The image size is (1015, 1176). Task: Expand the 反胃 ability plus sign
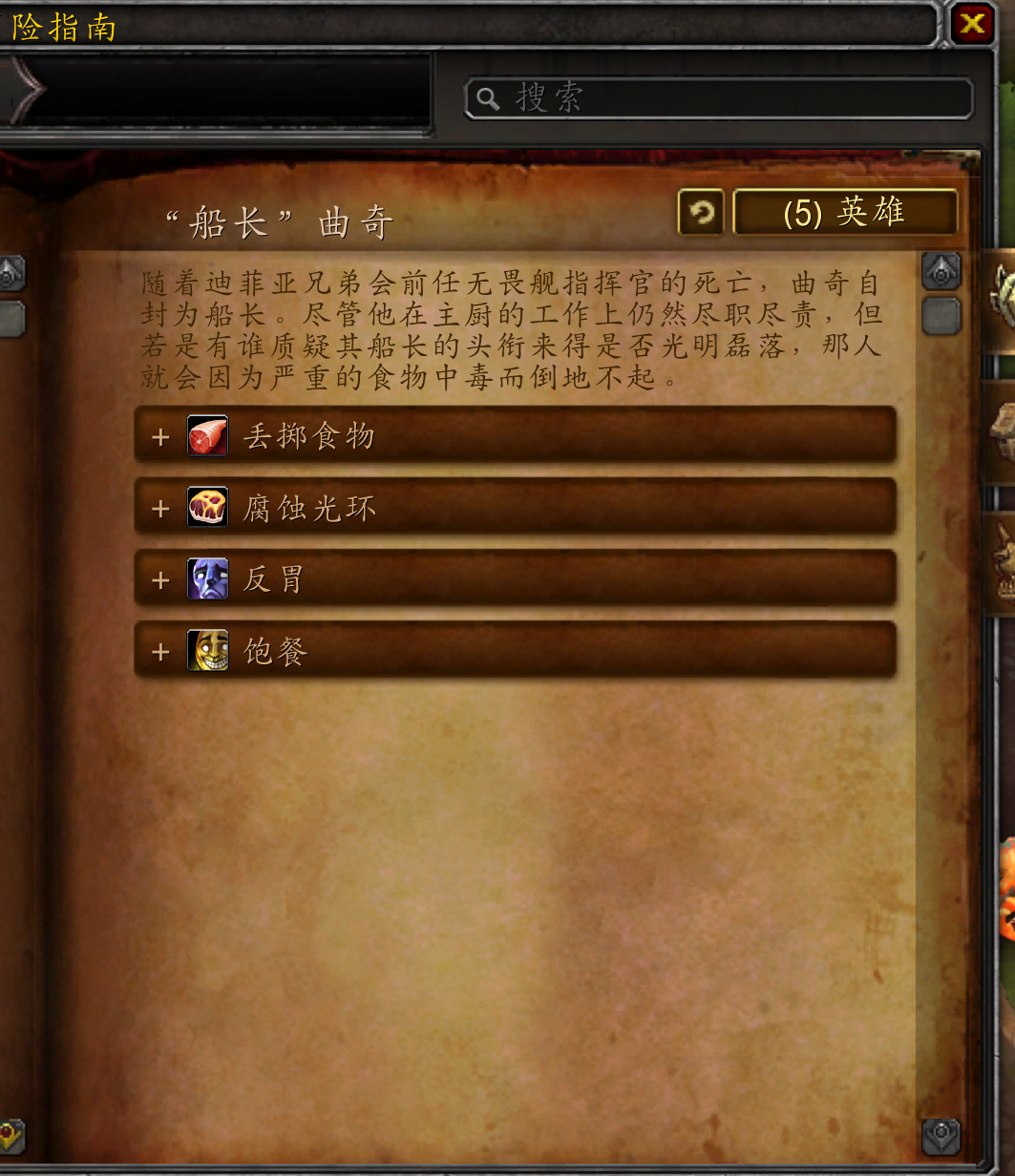tap(160, 580)
